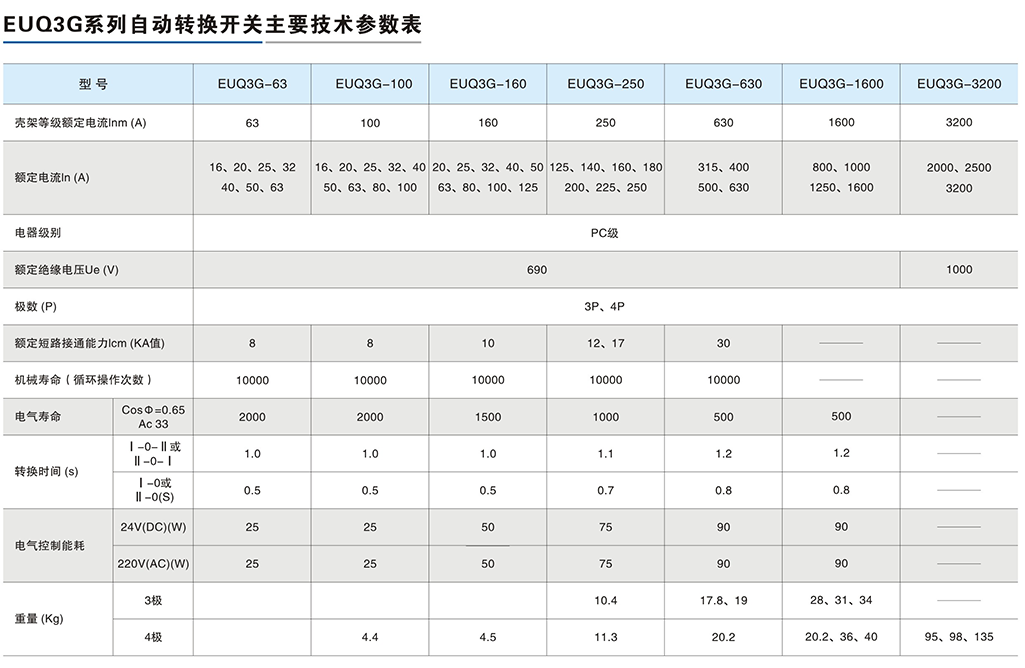Screen dimensions: 1025x668
Task: Select the EUQ3G-250 column header
Action: tap(604, 84)
